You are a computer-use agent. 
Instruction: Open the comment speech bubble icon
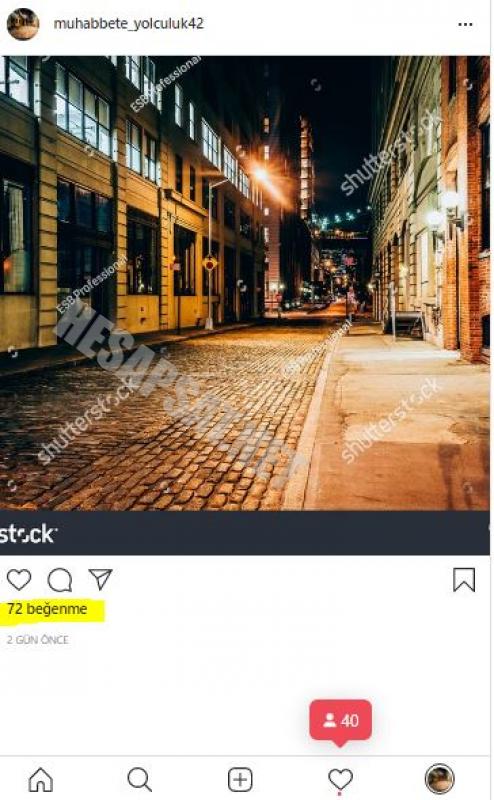tap(60, 580)
